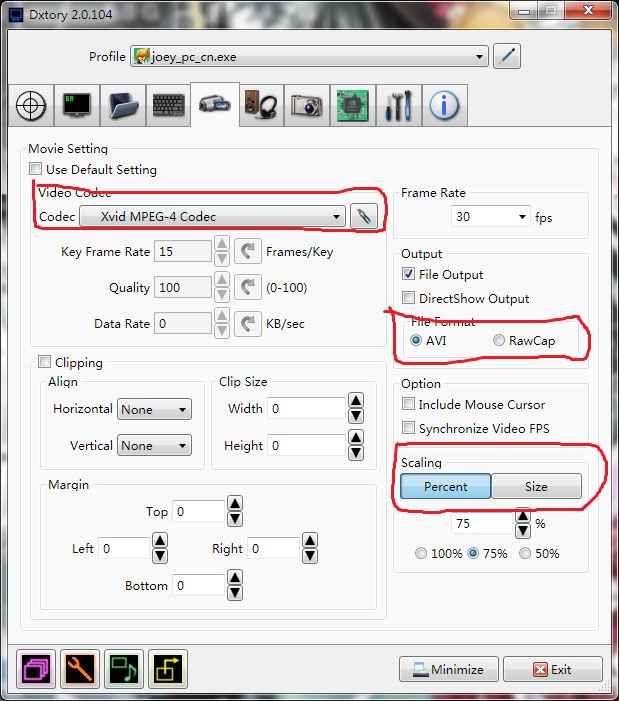Choose the 50% scaling radio button
Screen dimensions: 619x701
[x=525, y=553]
